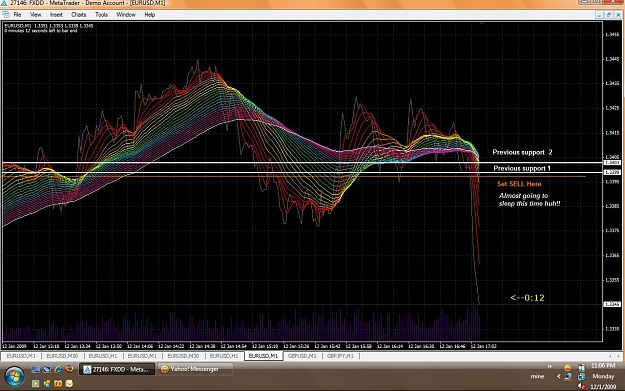
Task: Switch to the GBPUSD,M1 chart tab
Action: pos(302,356)
